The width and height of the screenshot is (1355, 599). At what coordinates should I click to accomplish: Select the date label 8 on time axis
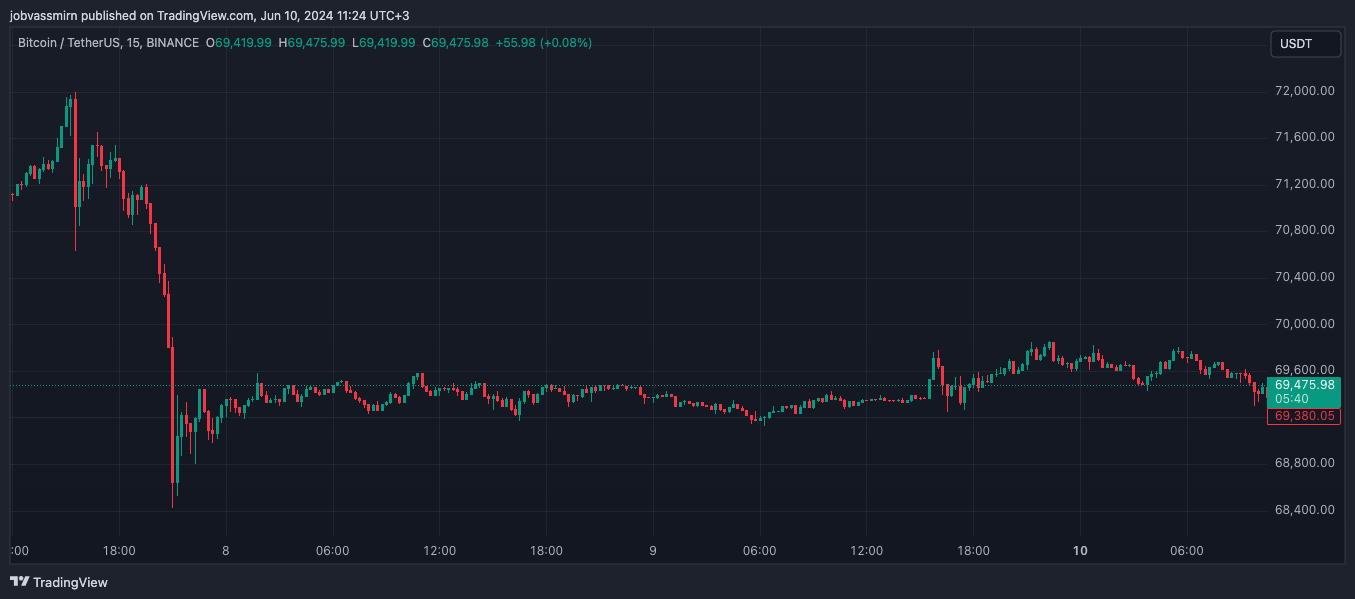coord(226,551)
